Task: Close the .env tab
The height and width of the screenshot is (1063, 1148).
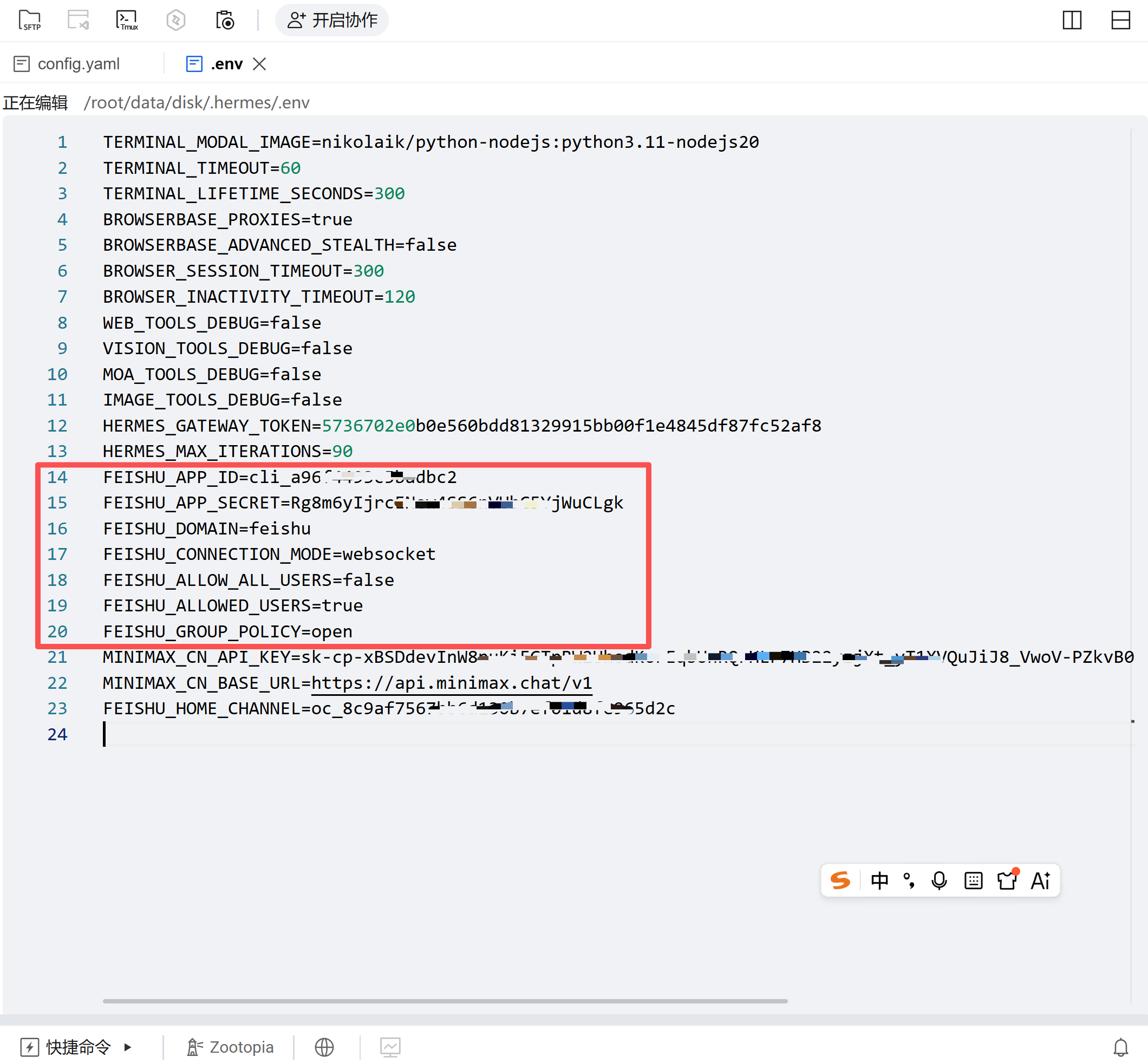Action: tap(259, 64)
